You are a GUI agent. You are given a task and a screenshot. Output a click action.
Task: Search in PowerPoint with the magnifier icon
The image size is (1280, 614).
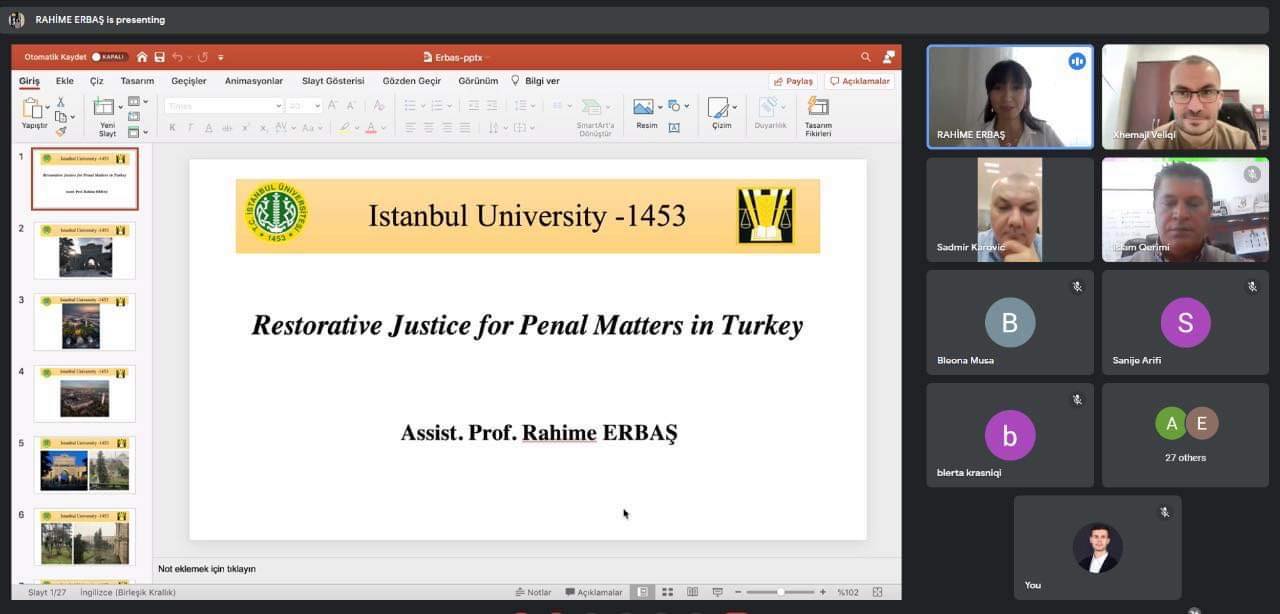866,57
